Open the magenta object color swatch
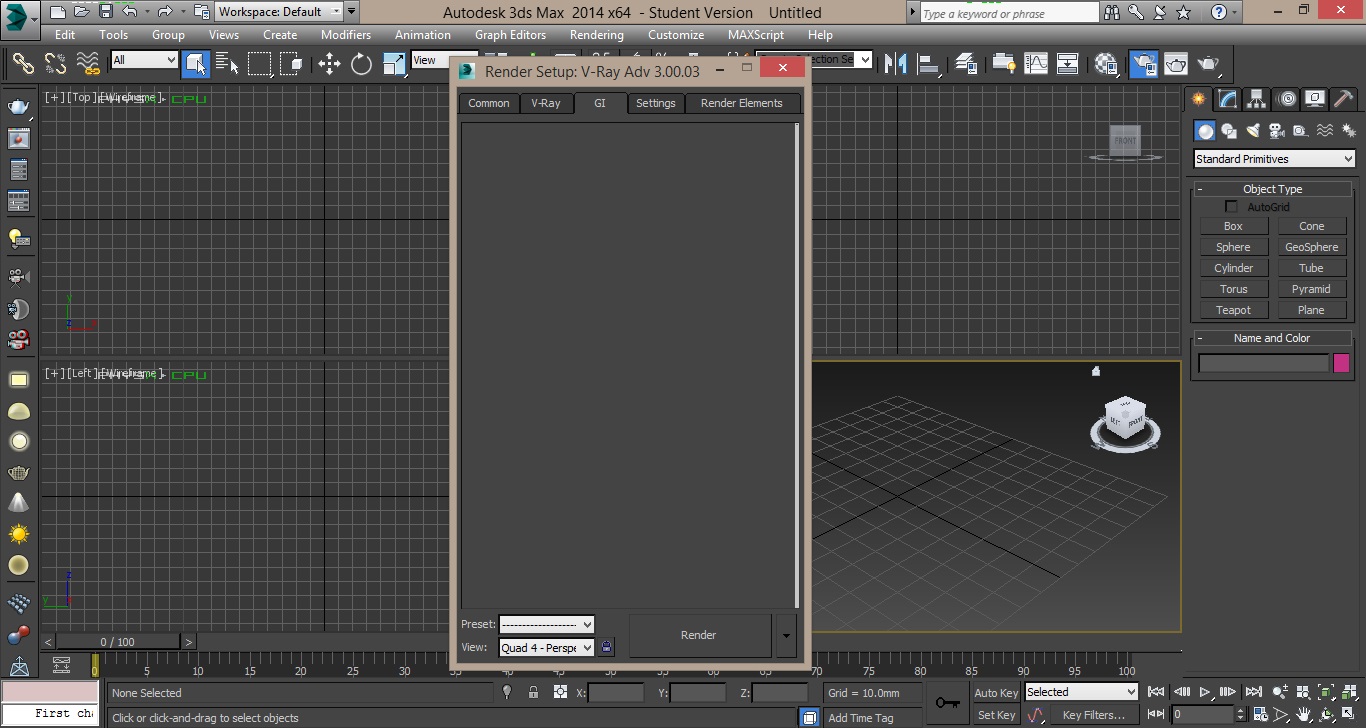This screenshot has height=728, width=1366. 1342,363
